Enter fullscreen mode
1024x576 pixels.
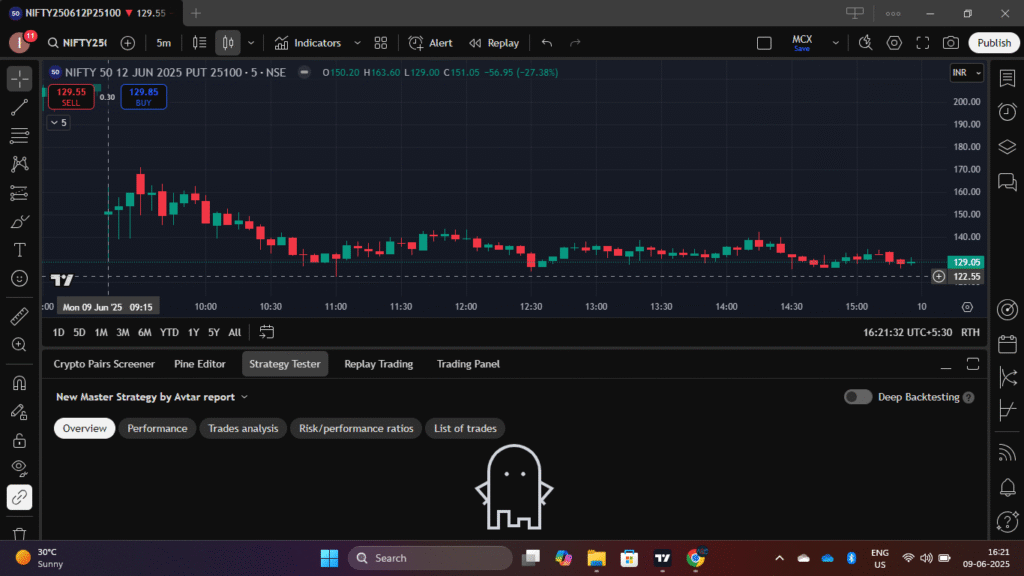tap(923, 43)
